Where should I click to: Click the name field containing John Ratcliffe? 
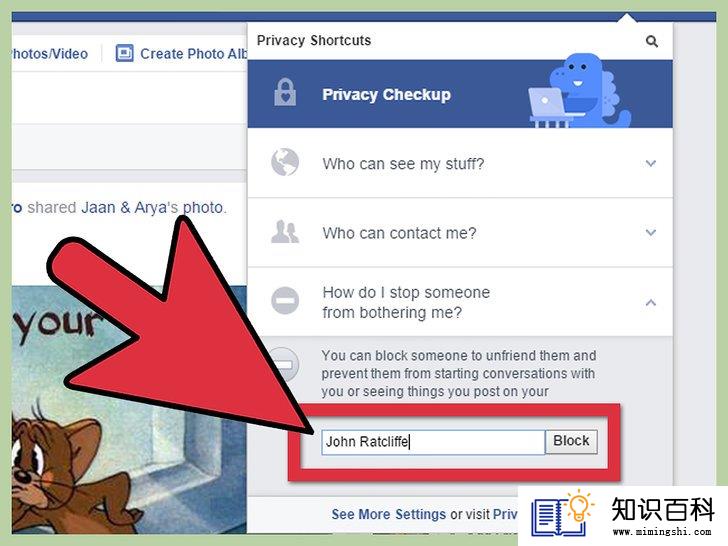click(x=433, y=442)
